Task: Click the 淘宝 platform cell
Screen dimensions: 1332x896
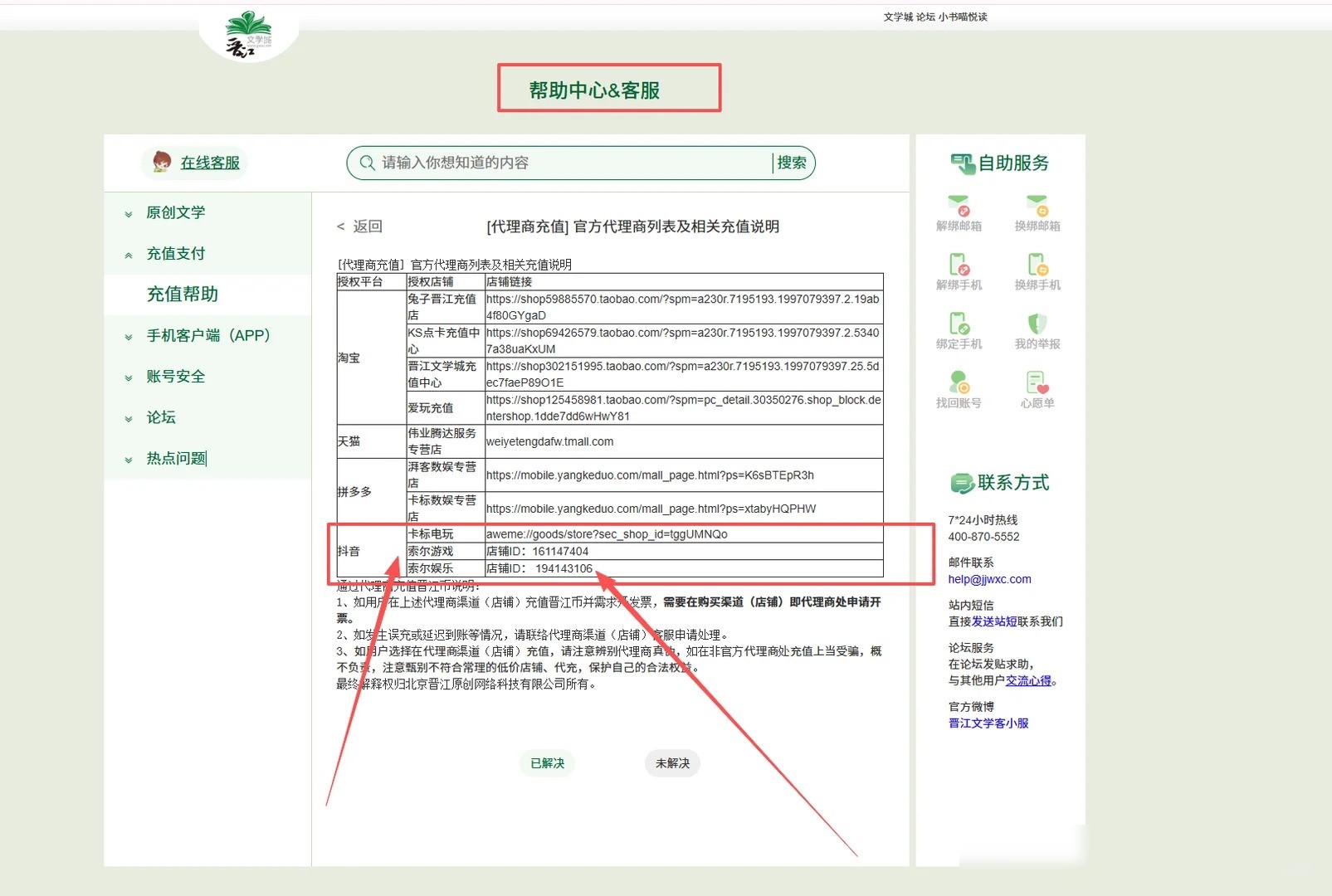Action: (x=371, y=358)
